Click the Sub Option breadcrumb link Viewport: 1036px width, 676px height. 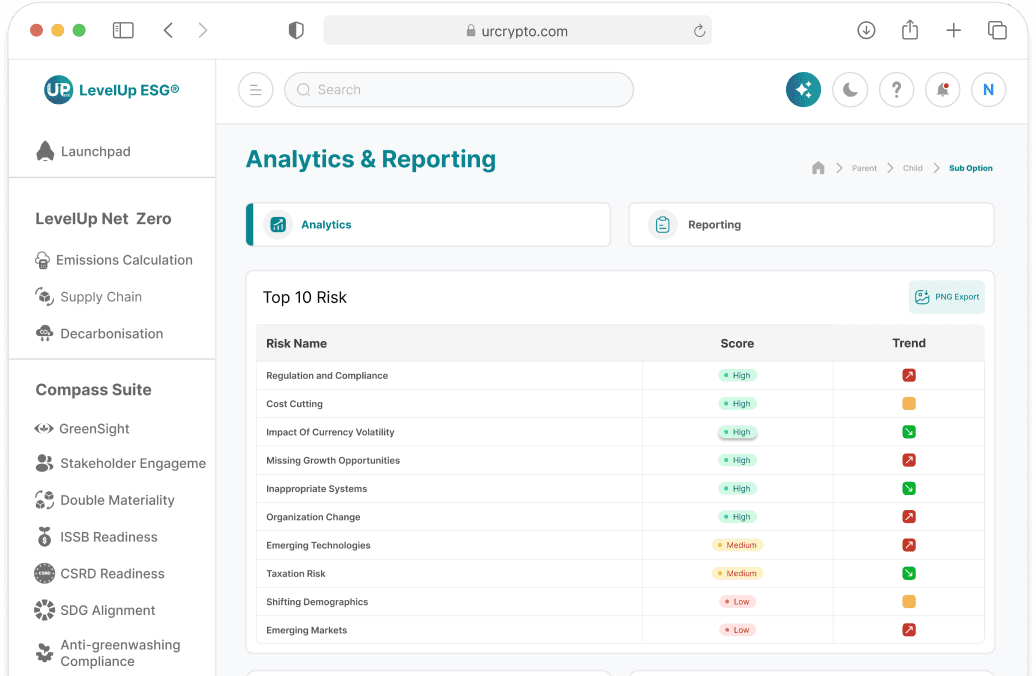click(969, 168)
